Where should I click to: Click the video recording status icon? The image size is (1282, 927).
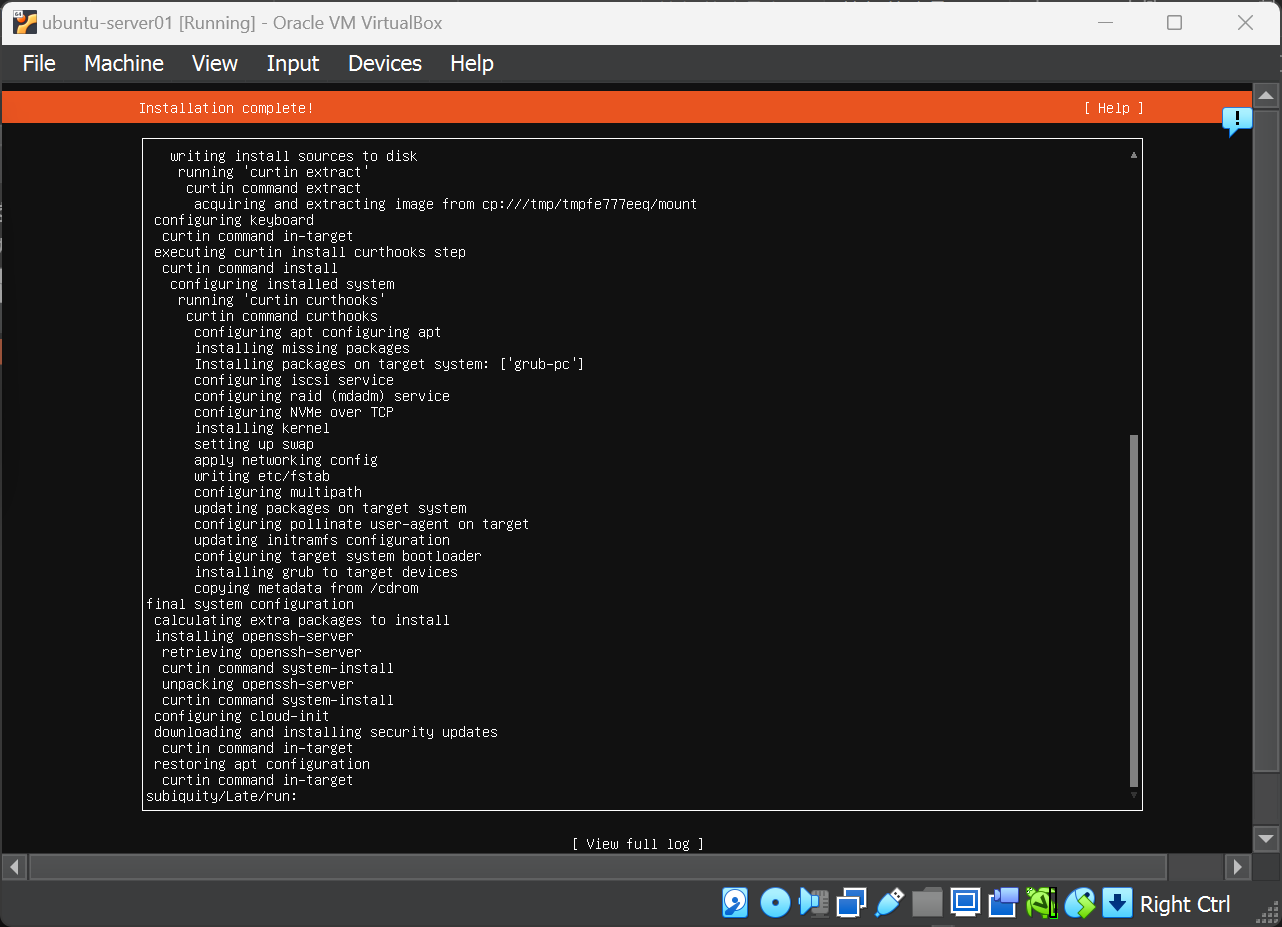point(1003,903)
